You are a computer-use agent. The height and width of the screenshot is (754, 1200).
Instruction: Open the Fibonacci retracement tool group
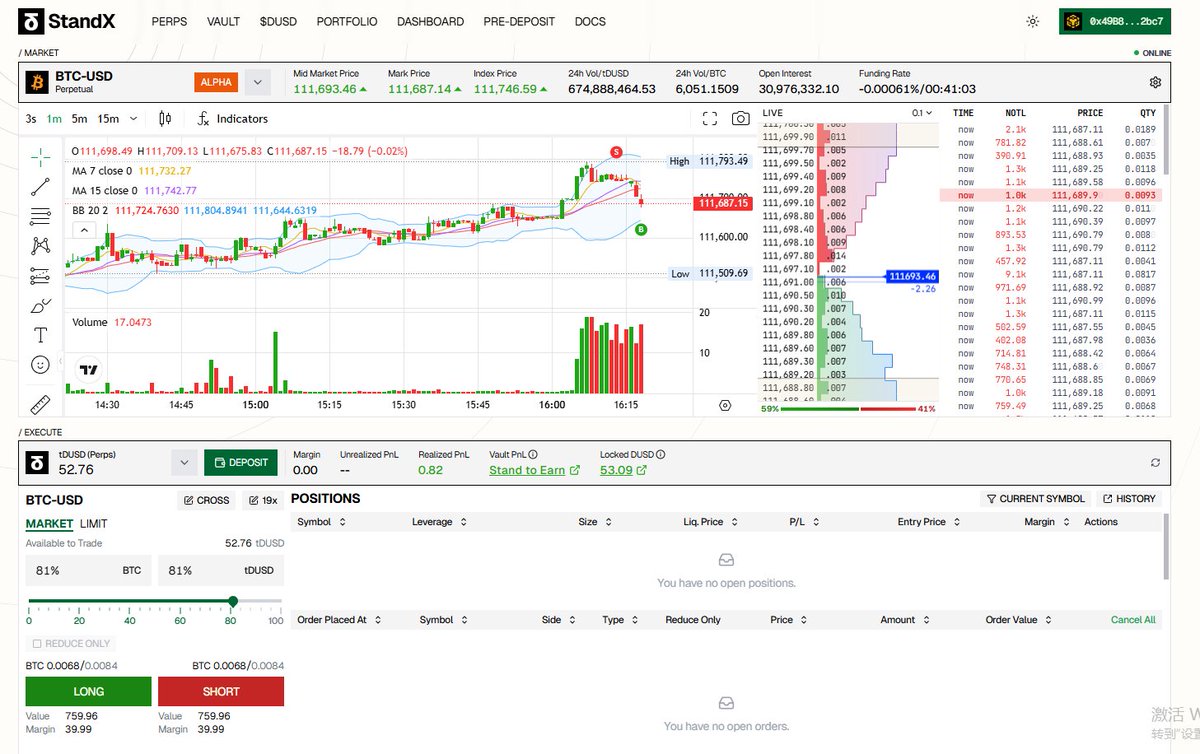[40, 215]
